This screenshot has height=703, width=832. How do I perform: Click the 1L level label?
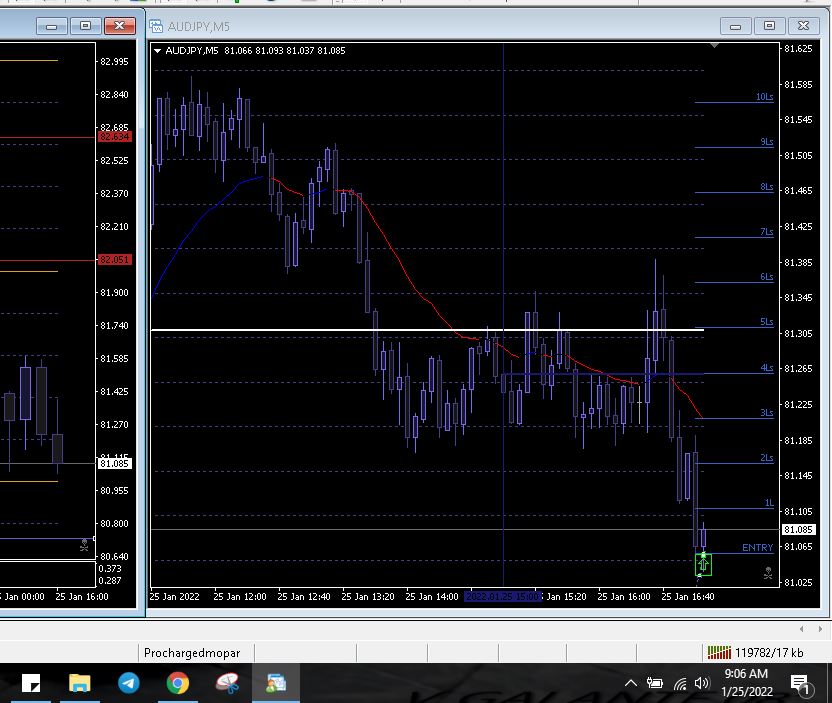tap(769, 502)
